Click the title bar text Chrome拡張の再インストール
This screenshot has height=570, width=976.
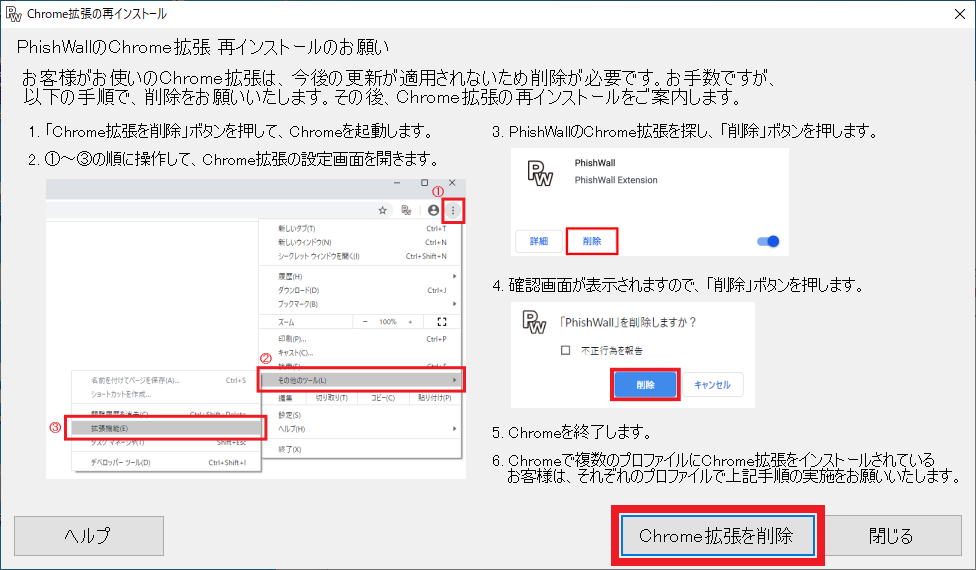(x=96, y=14)
